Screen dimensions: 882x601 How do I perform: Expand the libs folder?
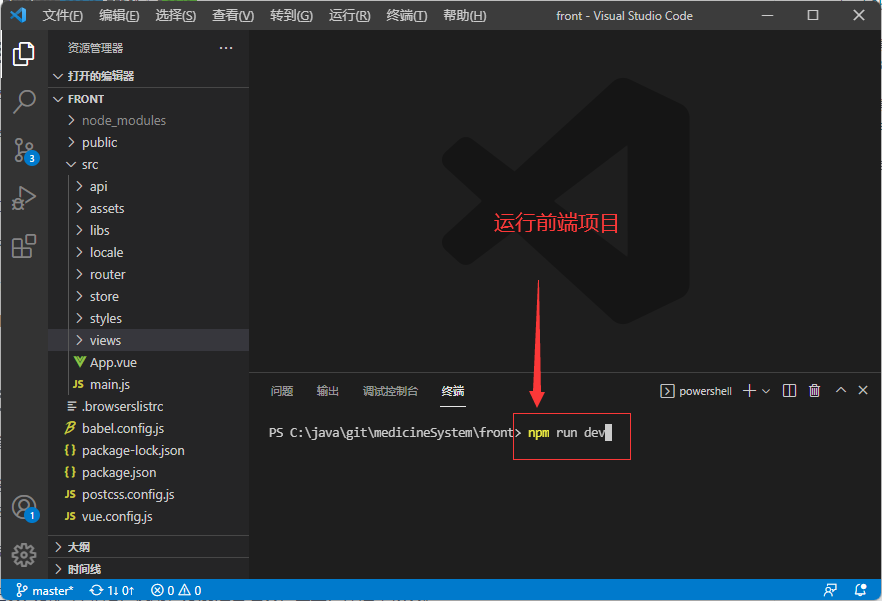click(148, 230)
